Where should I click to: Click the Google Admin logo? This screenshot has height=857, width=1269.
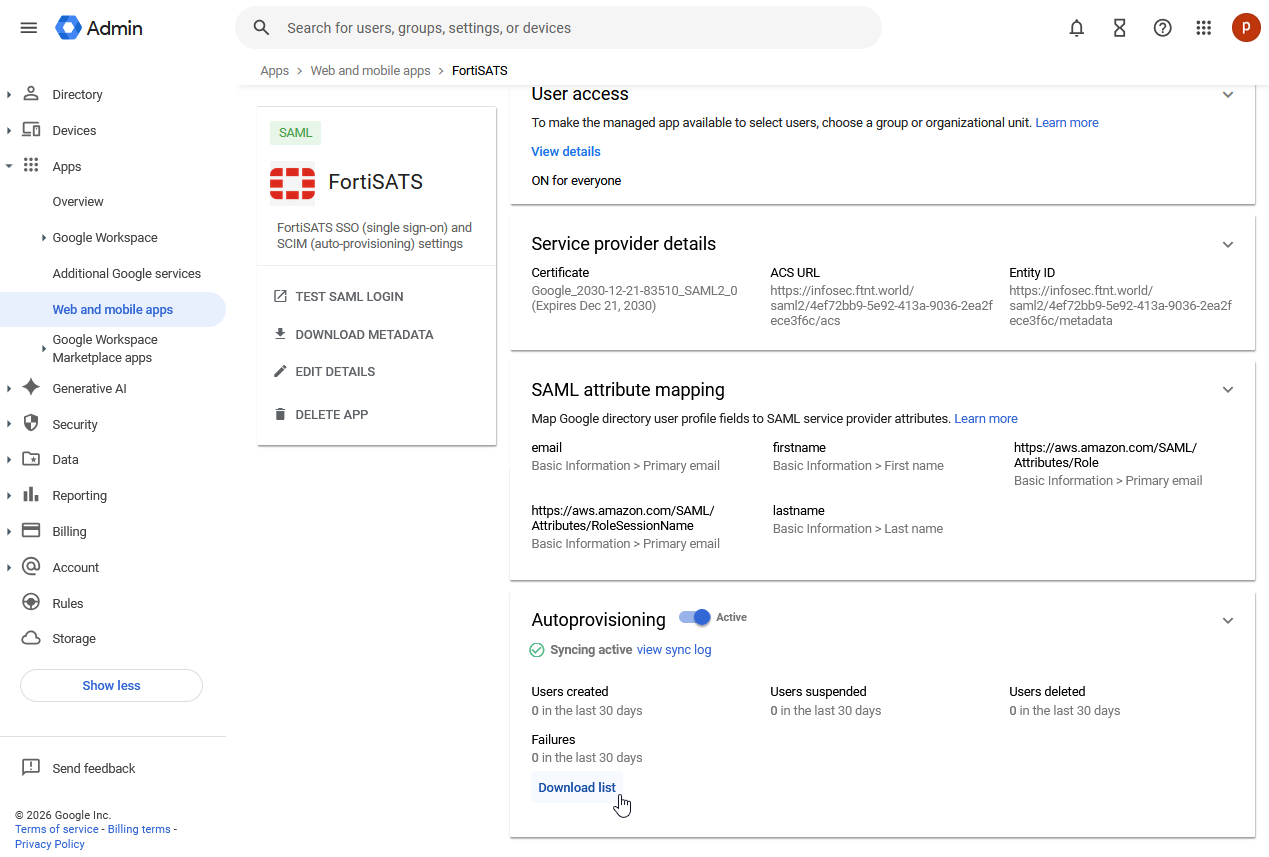[x=99, y=28]
